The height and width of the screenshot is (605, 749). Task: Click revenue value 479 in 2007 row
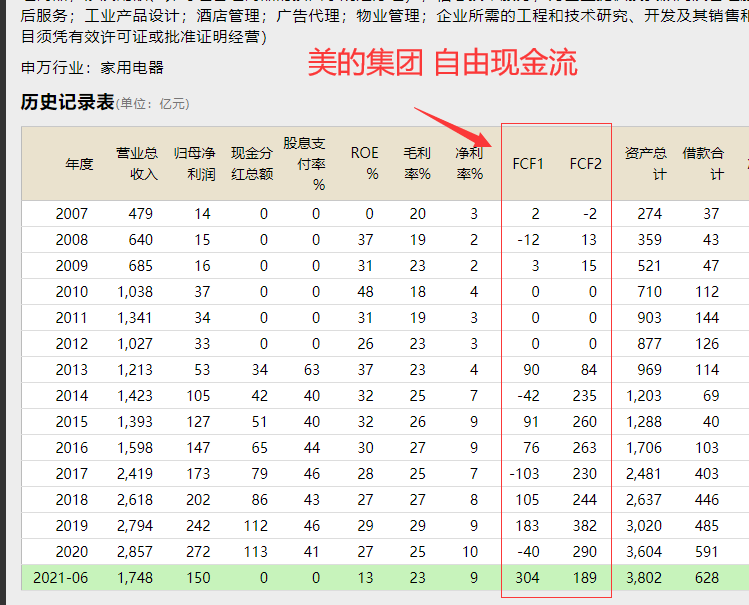pos(140,213)
